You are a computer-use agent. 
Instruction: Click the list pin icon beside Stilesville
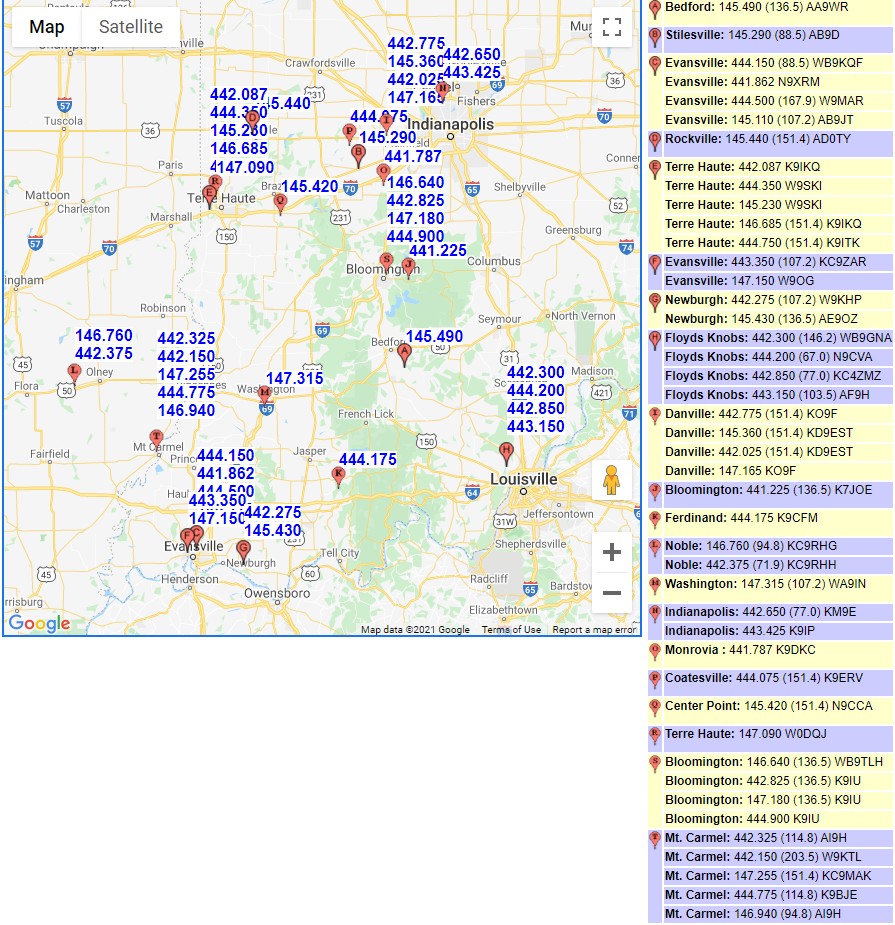click(655, 38)
